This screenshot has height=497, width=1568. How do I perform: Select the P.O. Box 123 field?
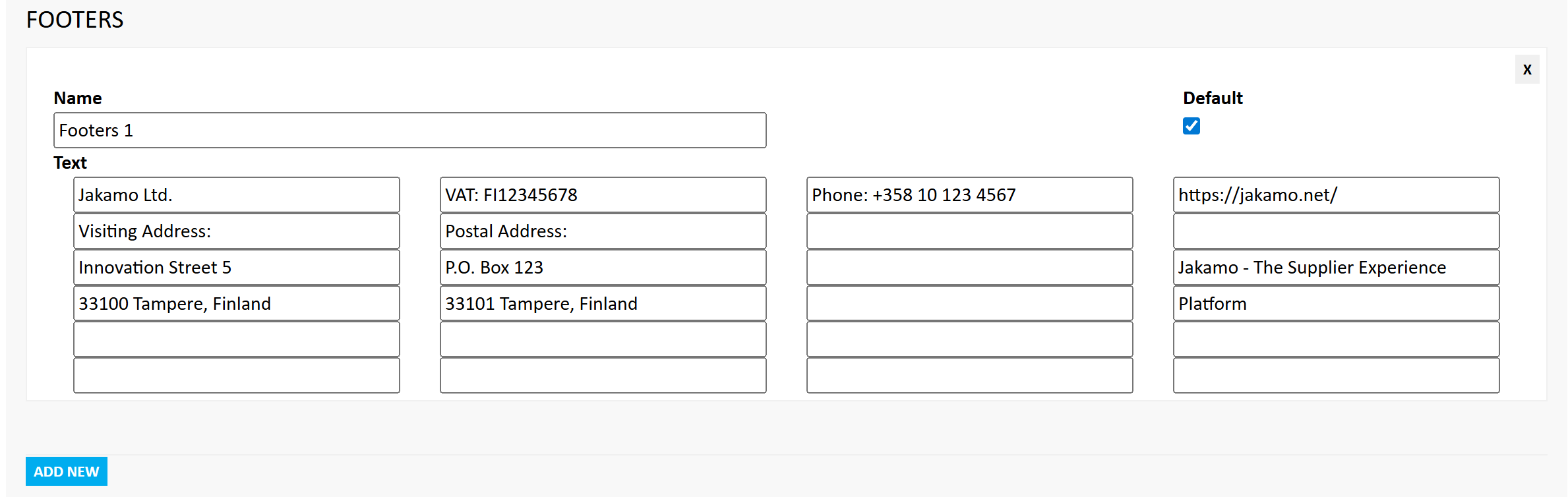(603, 267)
